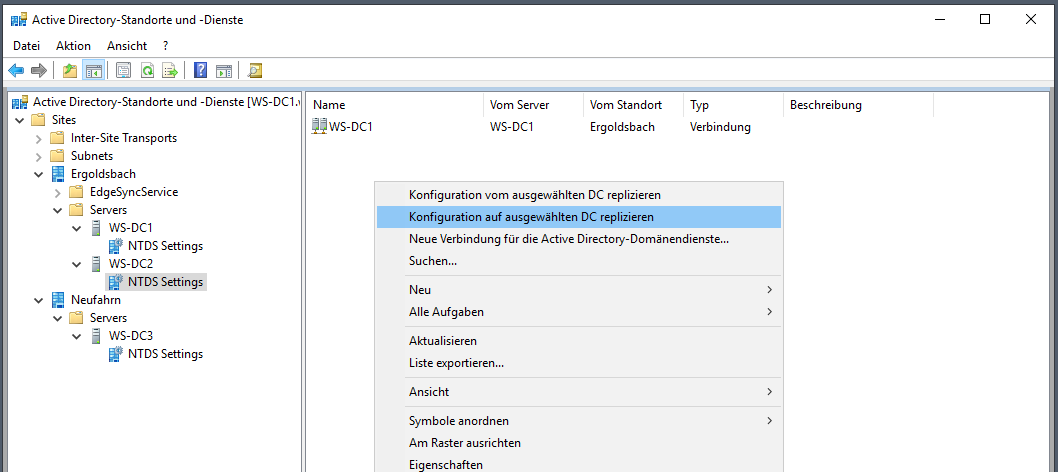Collapse the Neufahrn site node
The width and height of the screenshot is (1058, 472).
point(38,300)
